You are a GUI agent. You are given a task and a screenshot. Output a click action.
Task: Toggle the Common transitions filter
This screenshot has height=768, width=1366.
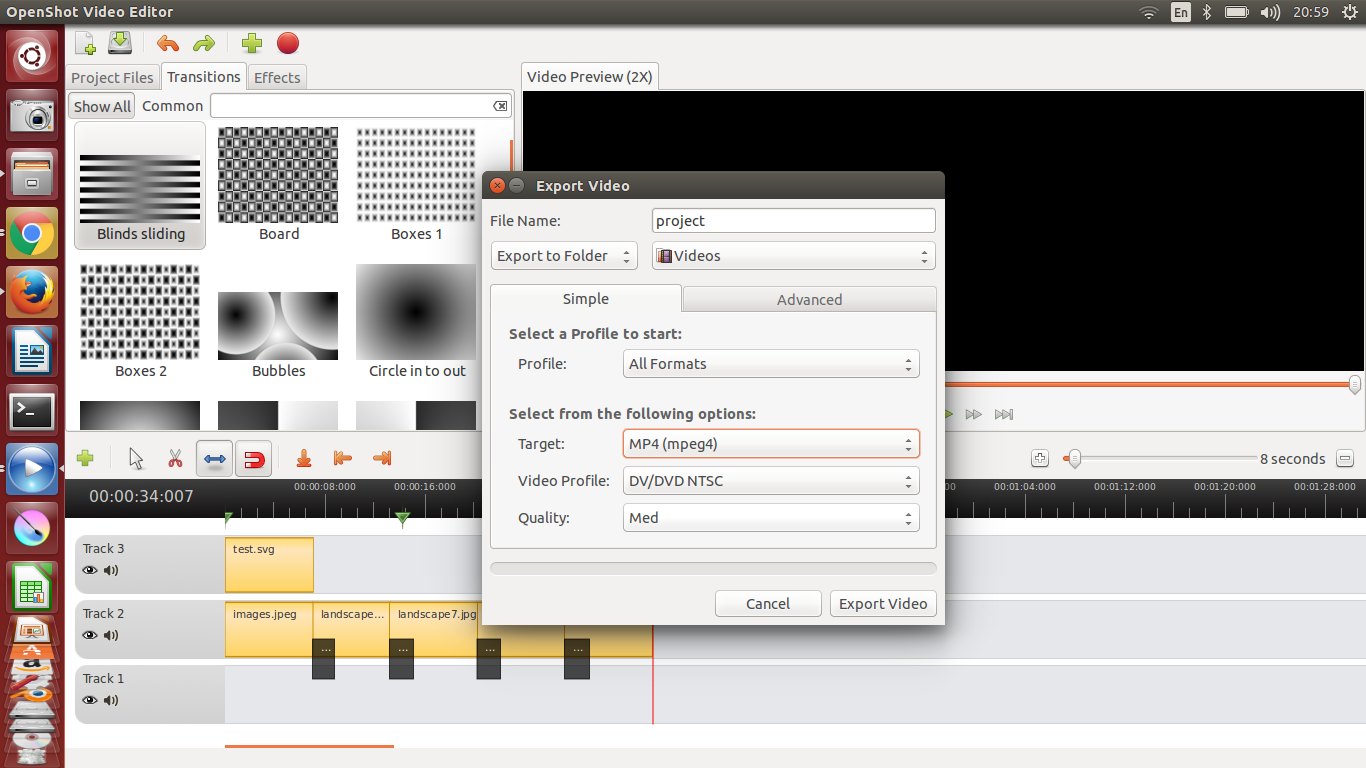pyautogui.click(x=172, y=106)
